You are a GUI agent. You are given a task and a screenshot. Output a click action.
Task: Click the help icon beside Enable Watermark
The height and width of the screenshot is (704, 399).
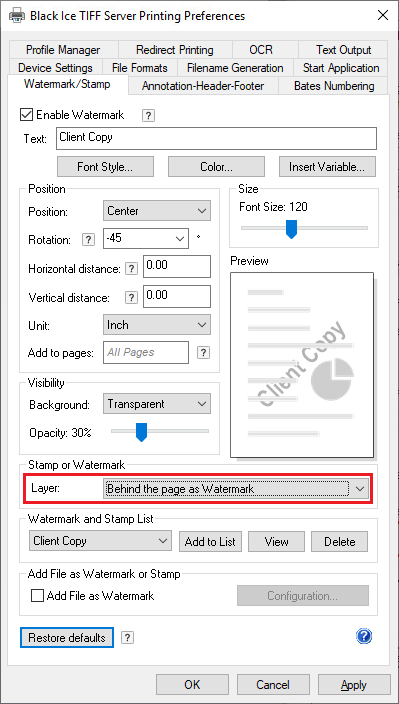pos(148,115)
